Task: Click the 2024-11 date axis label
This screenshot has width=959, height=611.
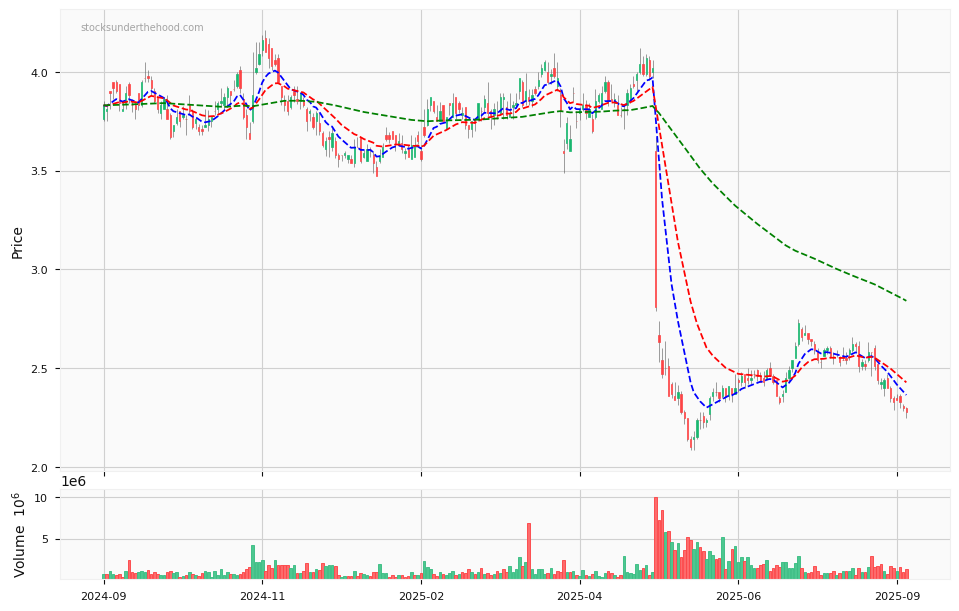Action: point(262,596)
